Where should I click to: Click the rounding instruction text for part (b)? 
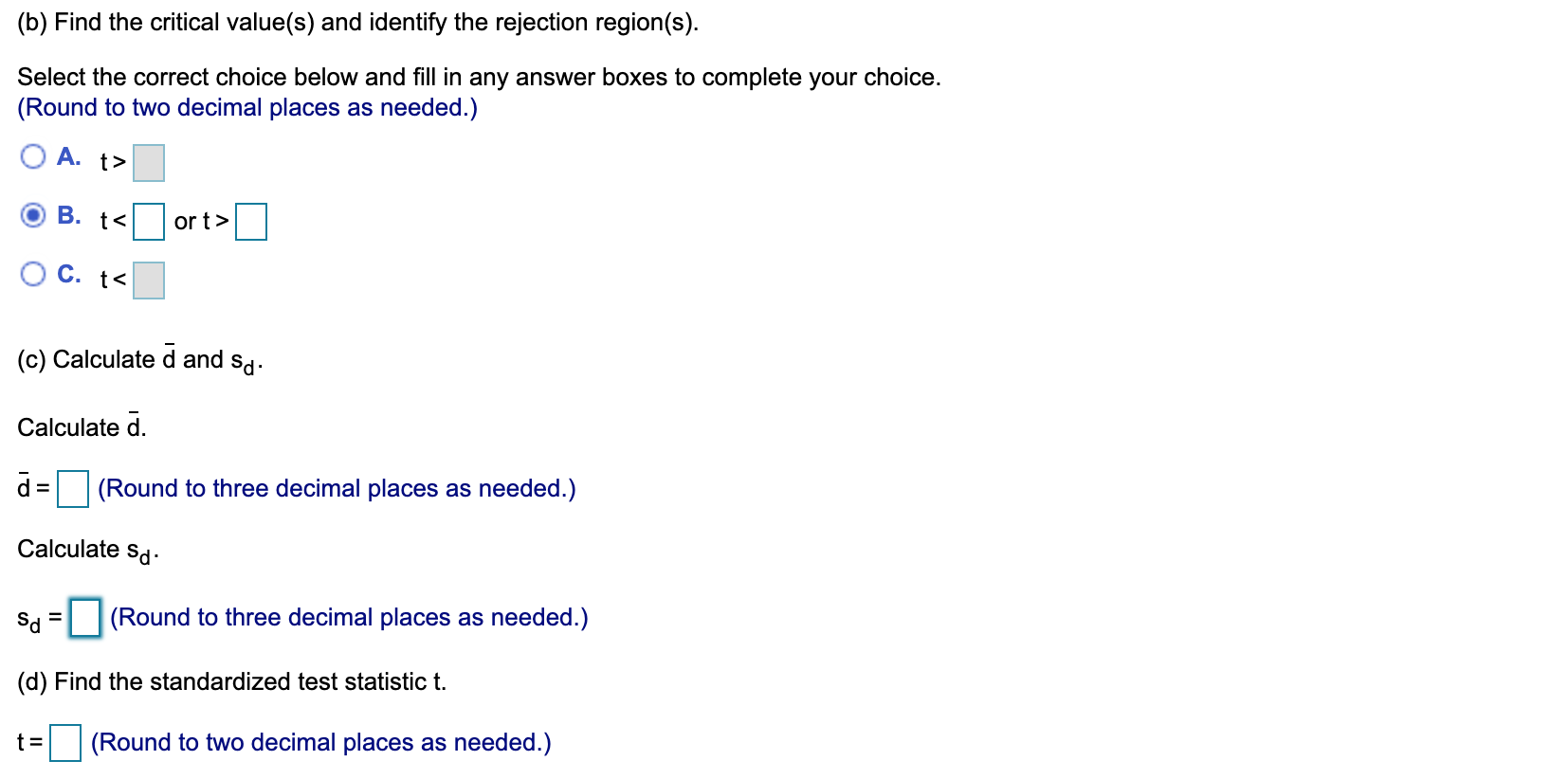[x=246, y=107]
